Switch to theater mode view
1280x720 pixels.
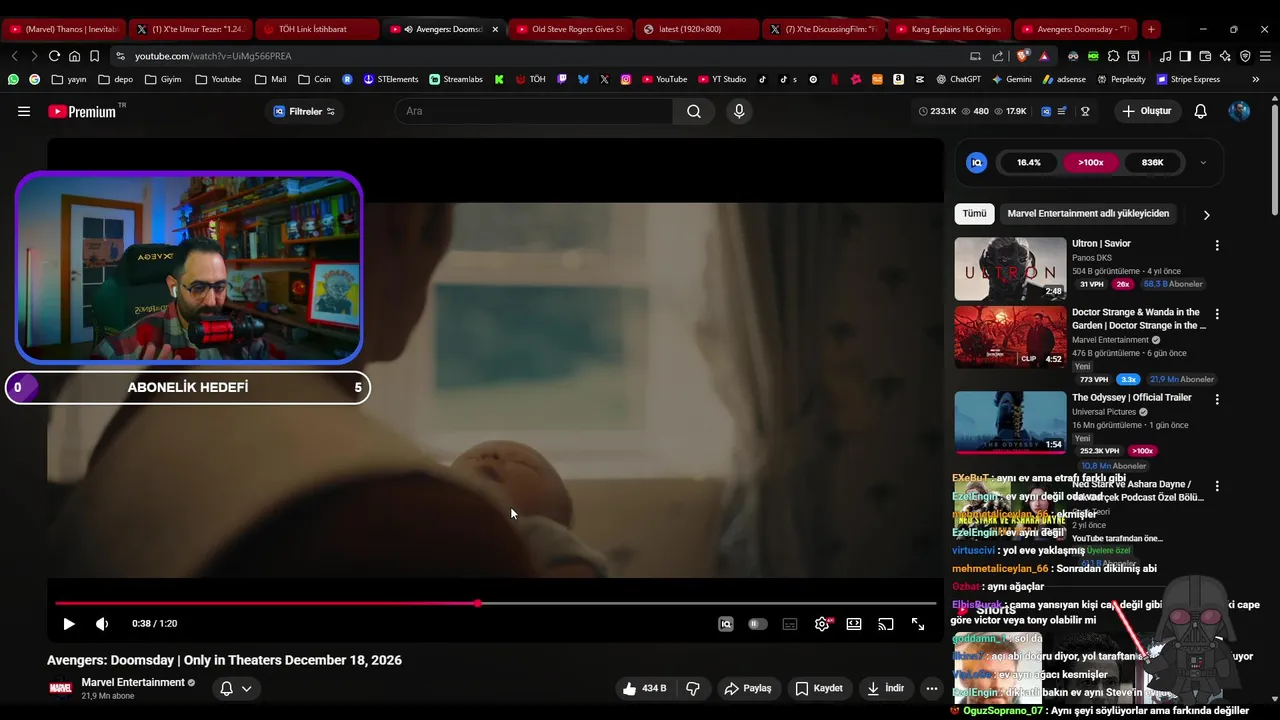point(854,624)
